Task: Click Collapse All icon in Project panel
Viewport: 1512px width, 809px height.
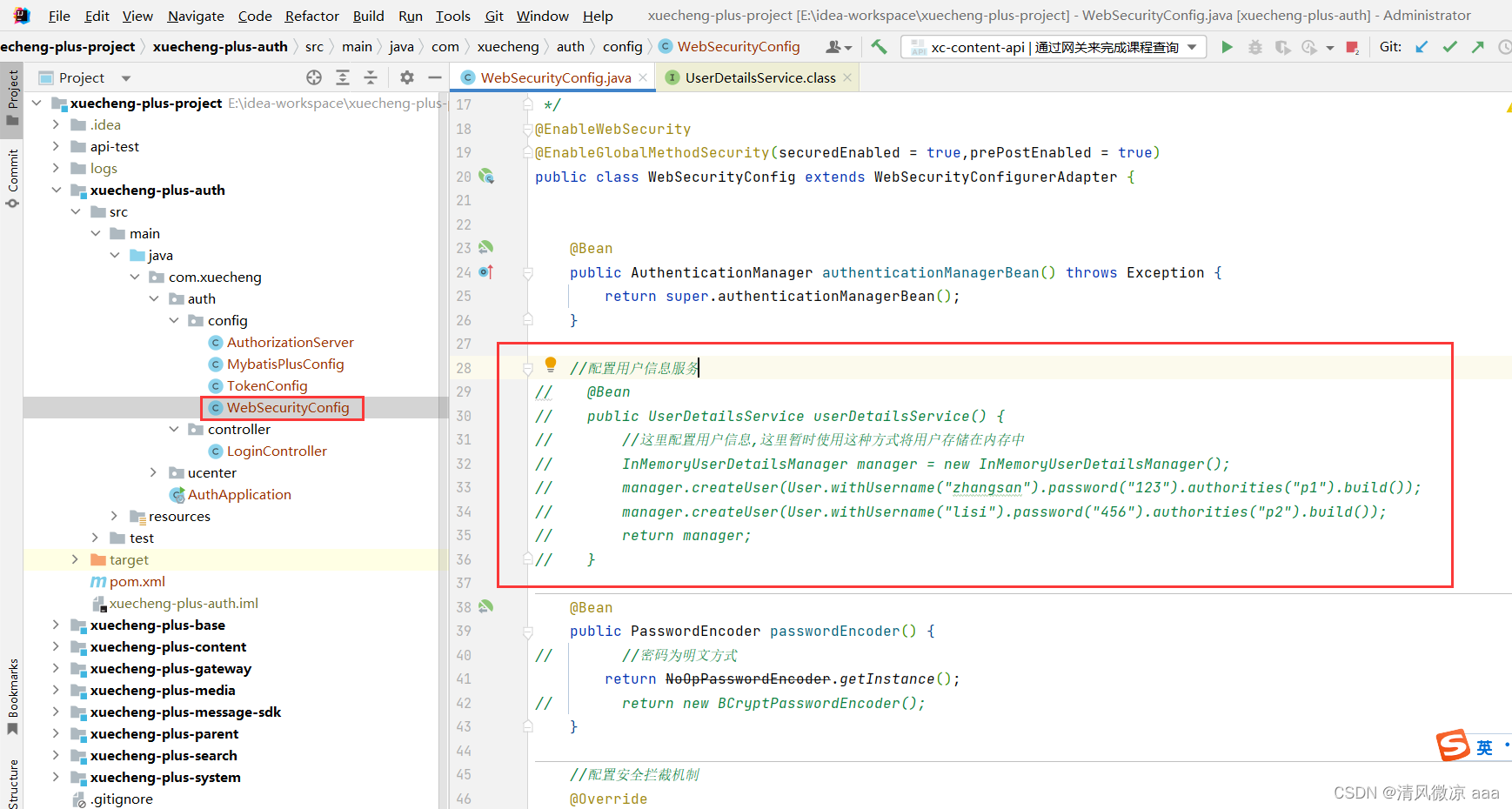Action: (x=371, y=77)
